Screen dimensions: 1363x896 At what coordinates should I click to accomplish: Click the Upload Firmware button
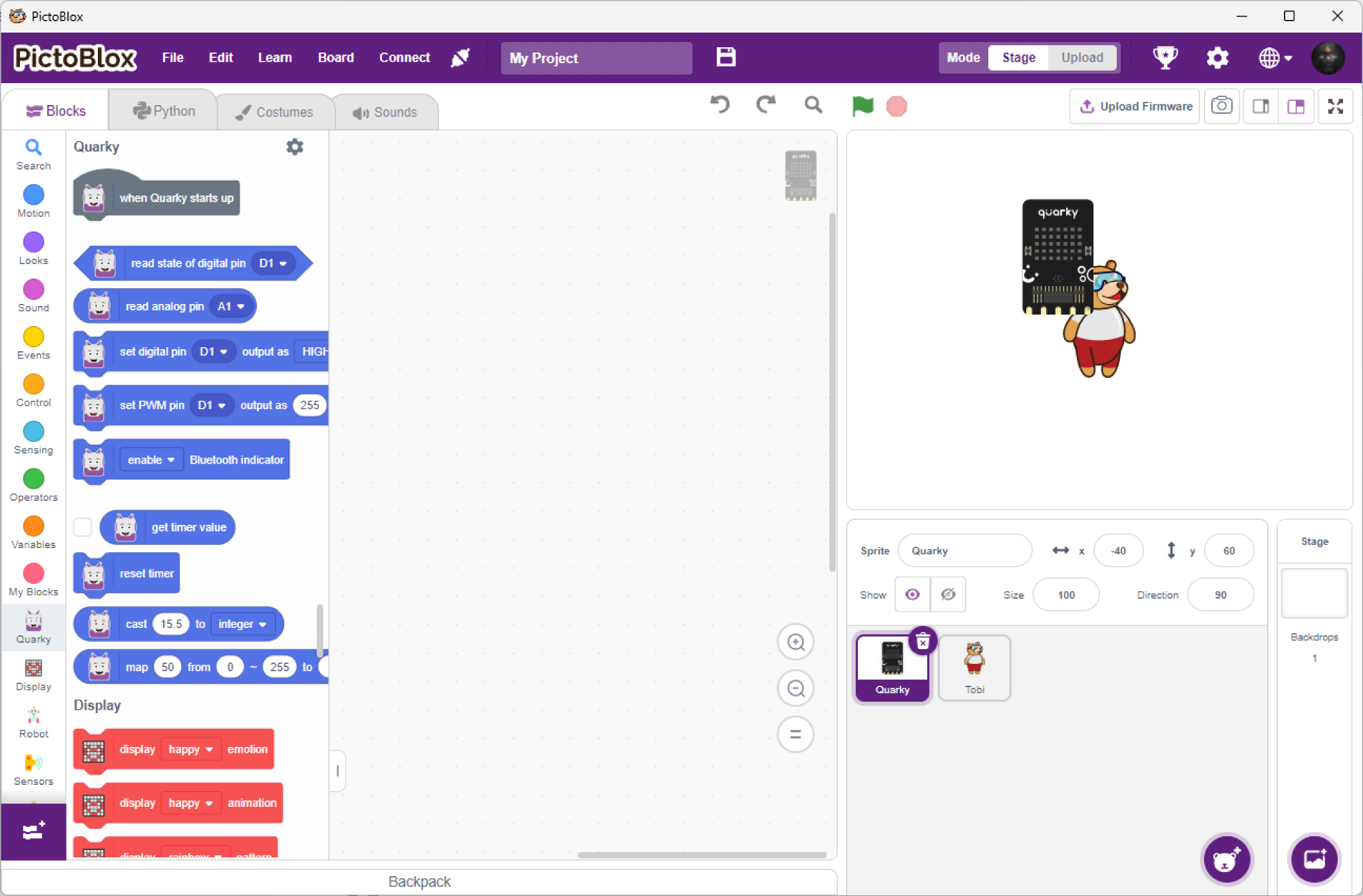coord(1135,106)
